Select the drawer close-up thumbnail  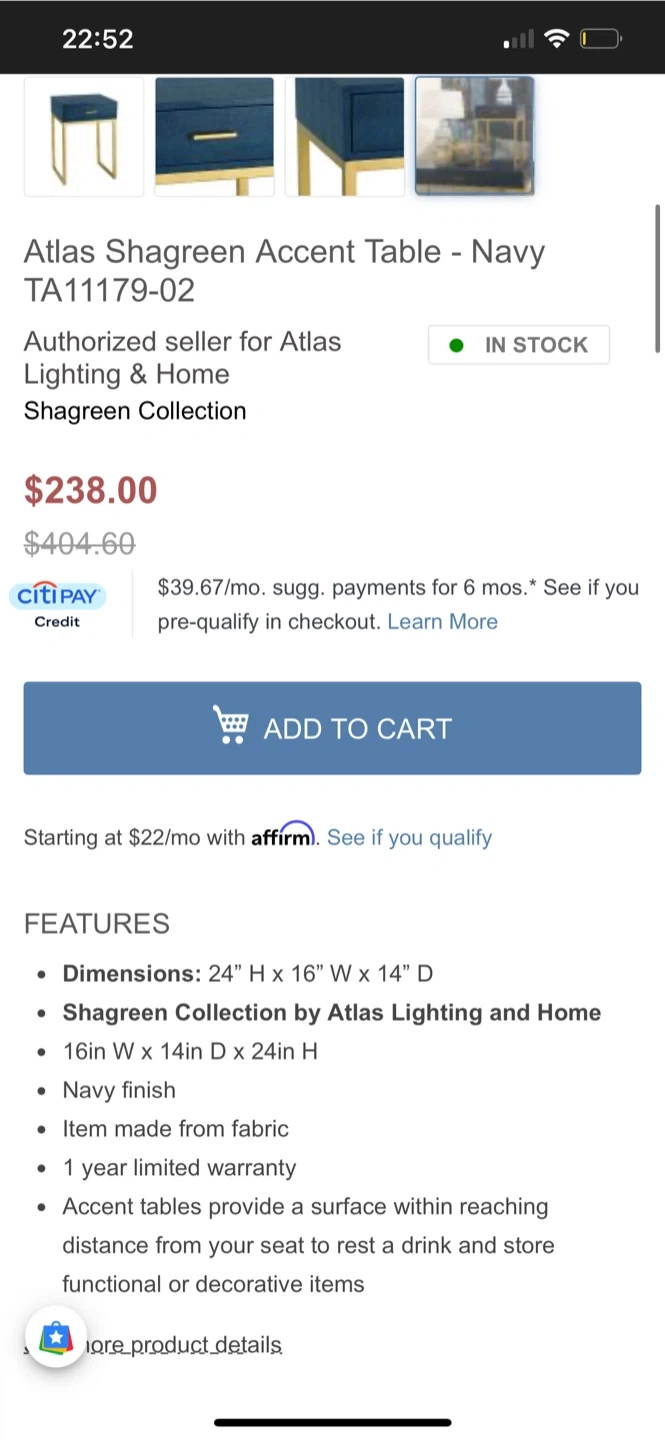[x=214, y=136]
